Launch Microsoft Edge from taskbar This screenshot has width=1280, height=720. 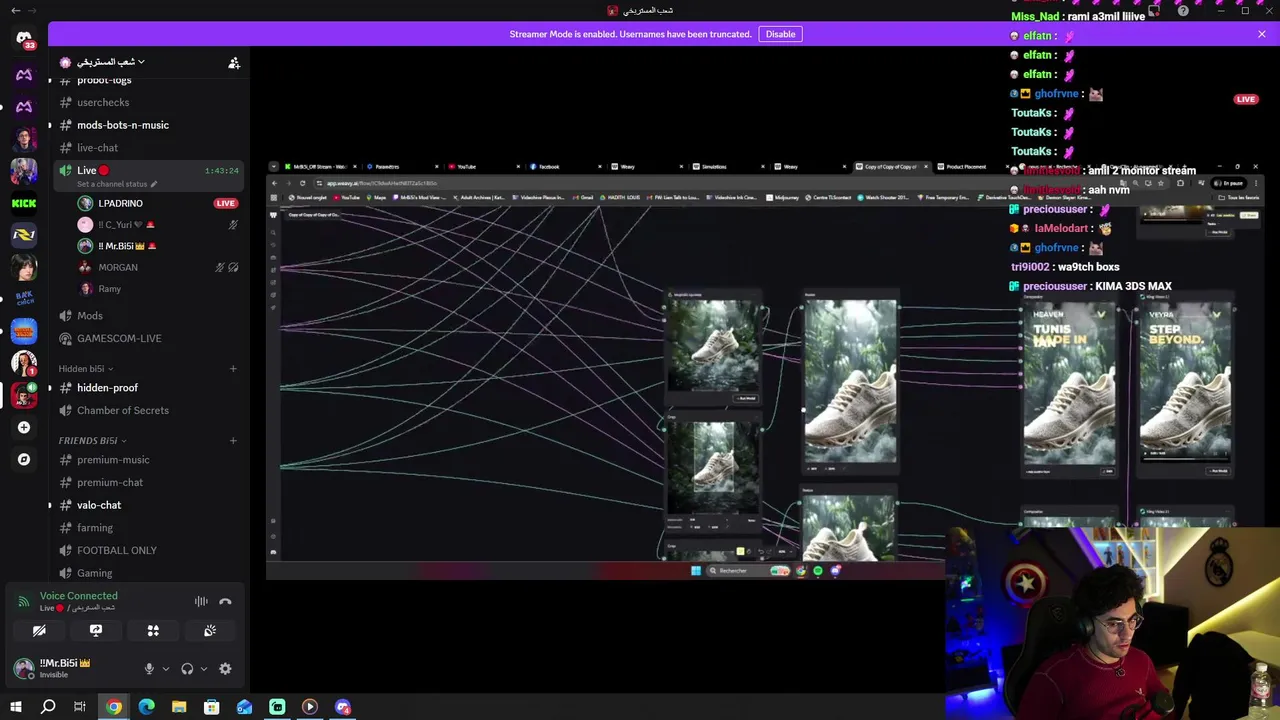point(146,707)
